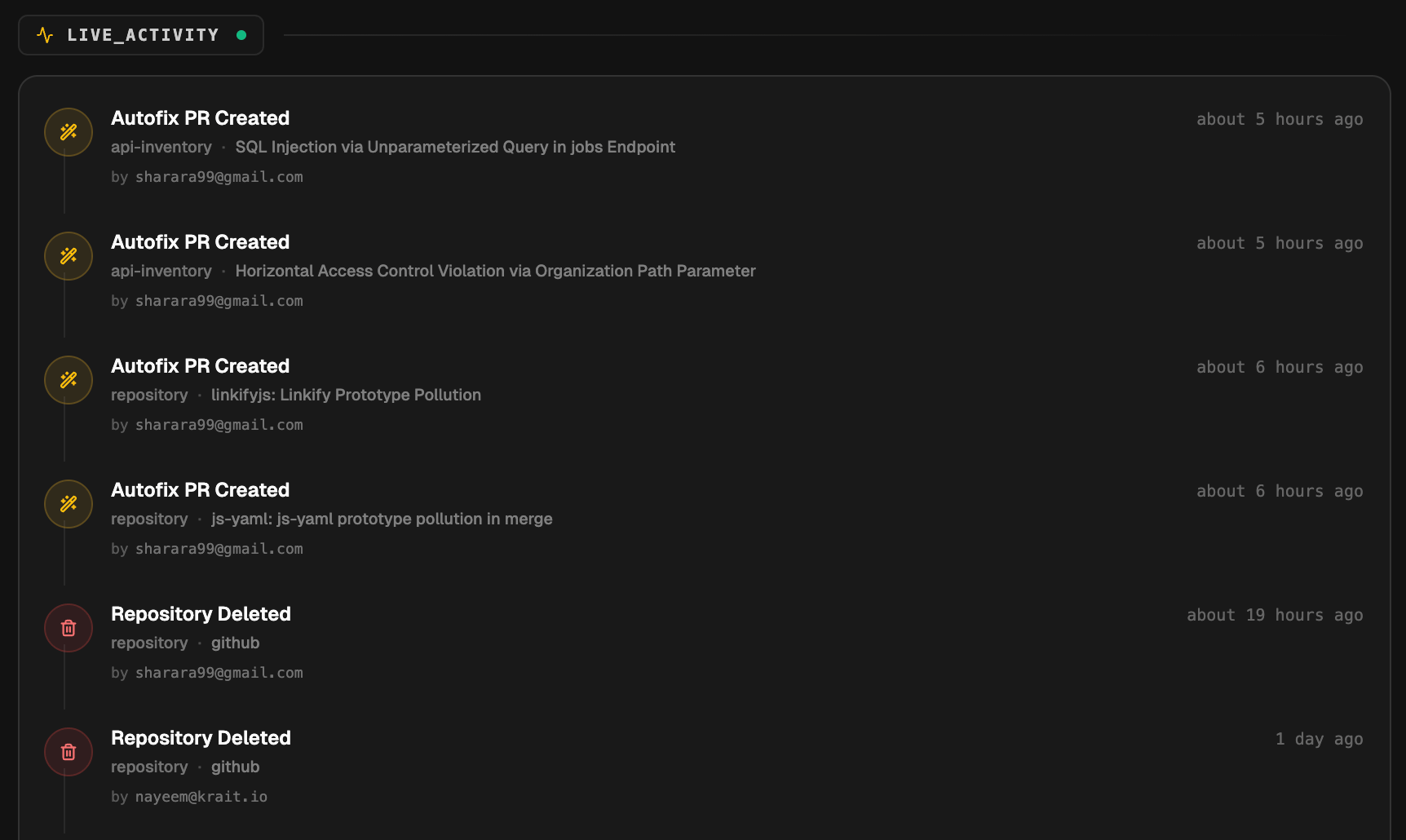This screenshot has width=1406, height=840.
Task: Click github text in 19 hours ago entry
Action: tap(235, 643)
